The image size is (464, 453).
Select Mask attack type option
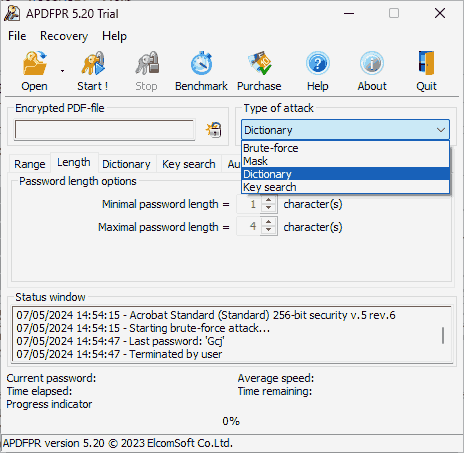345,161
